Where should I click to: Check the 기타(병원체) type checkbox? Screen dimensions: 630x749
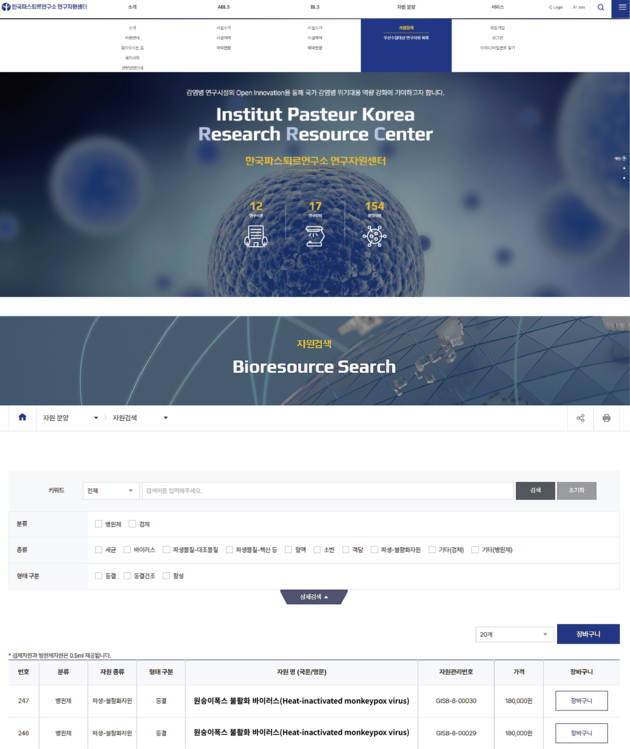(475, 549)
